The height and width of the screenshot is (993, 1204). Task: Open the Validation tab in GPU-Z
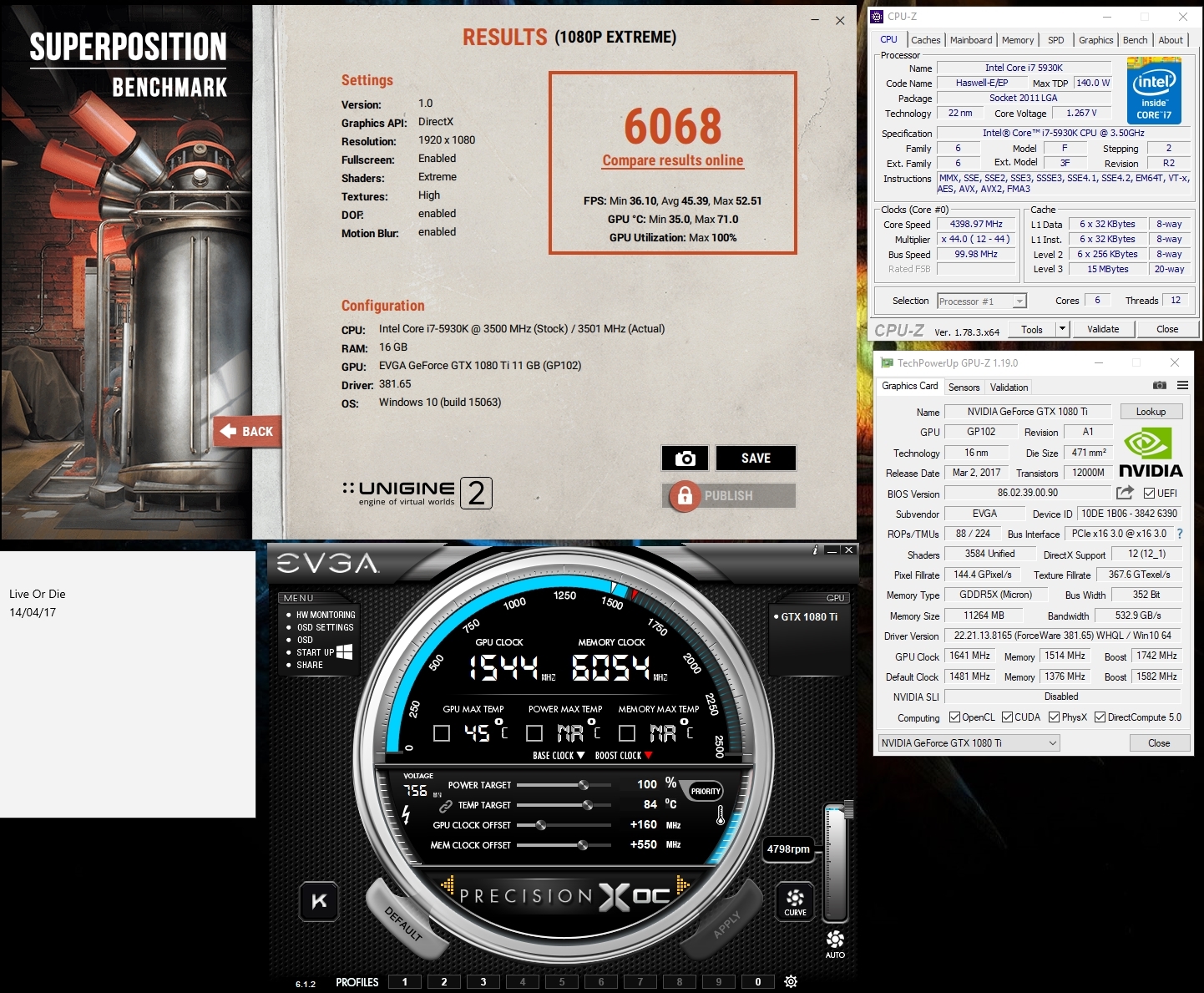click(1009, 388)
